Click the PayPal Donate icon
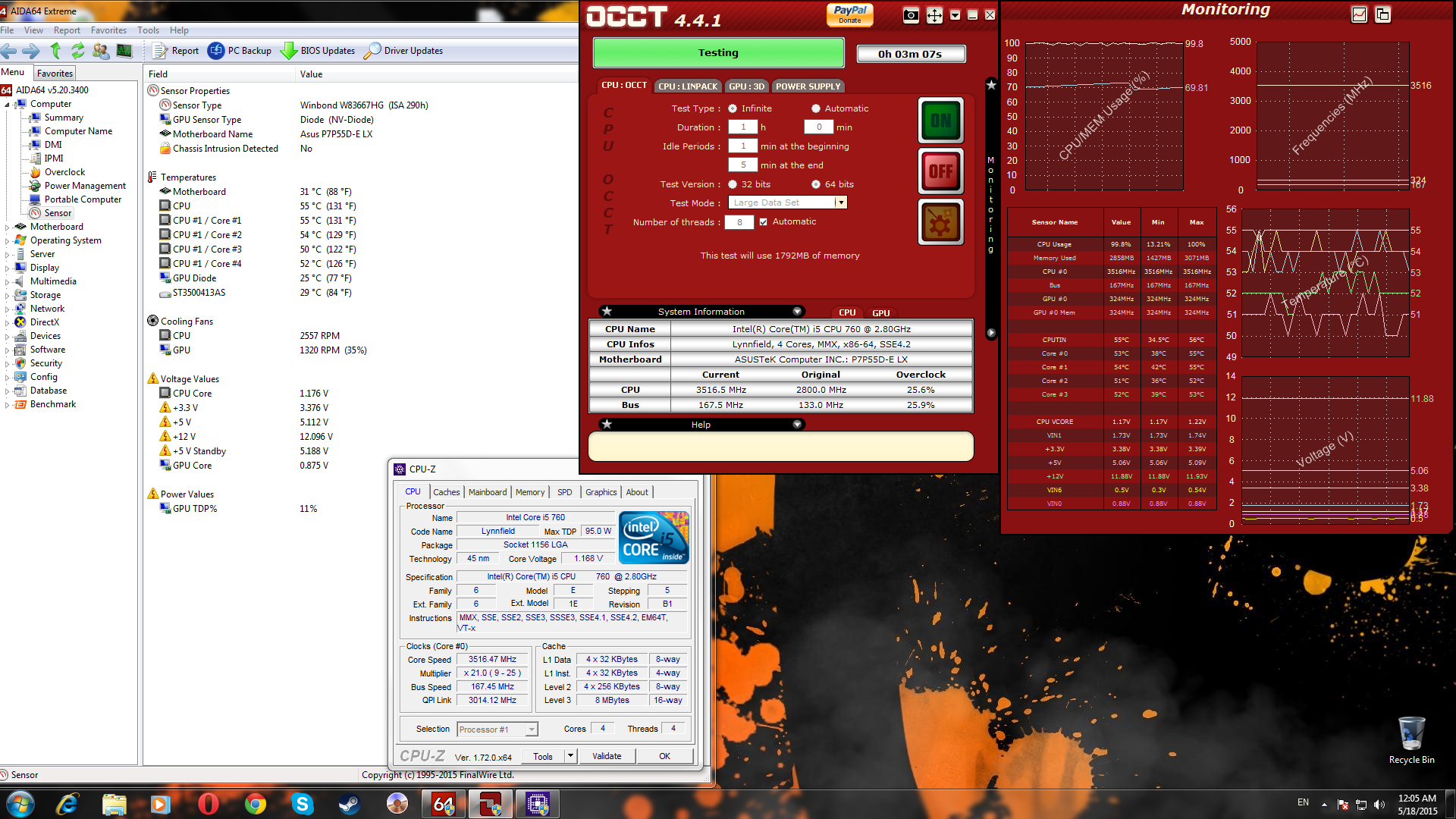Image resolution: width=1456 pixels, height=819 pixels. [849, 14]
